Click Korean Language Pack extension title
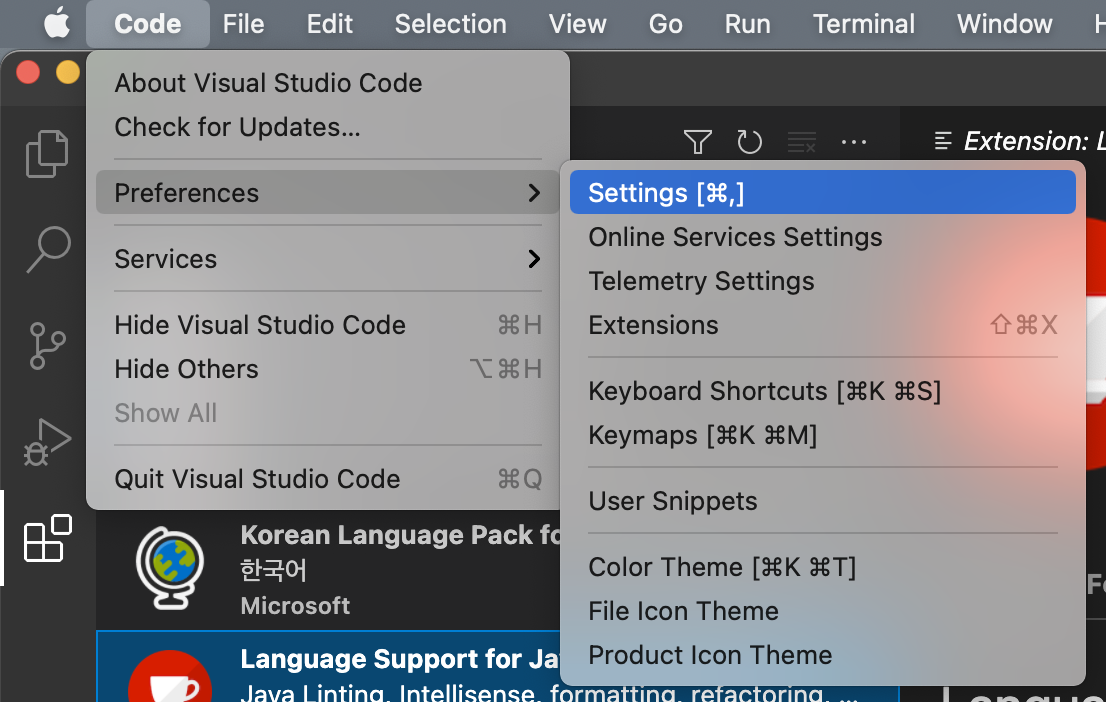Viewport: 1106px width, 702px height. [401, 535]
